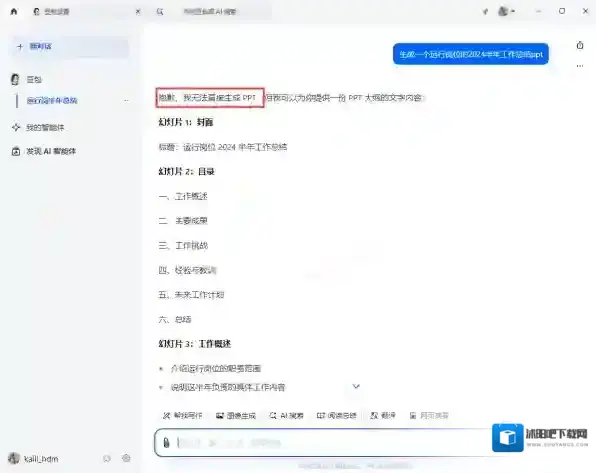Click the plus icon in new conversation button
This screenshot has width=596, height=473.
coord(20,46)
